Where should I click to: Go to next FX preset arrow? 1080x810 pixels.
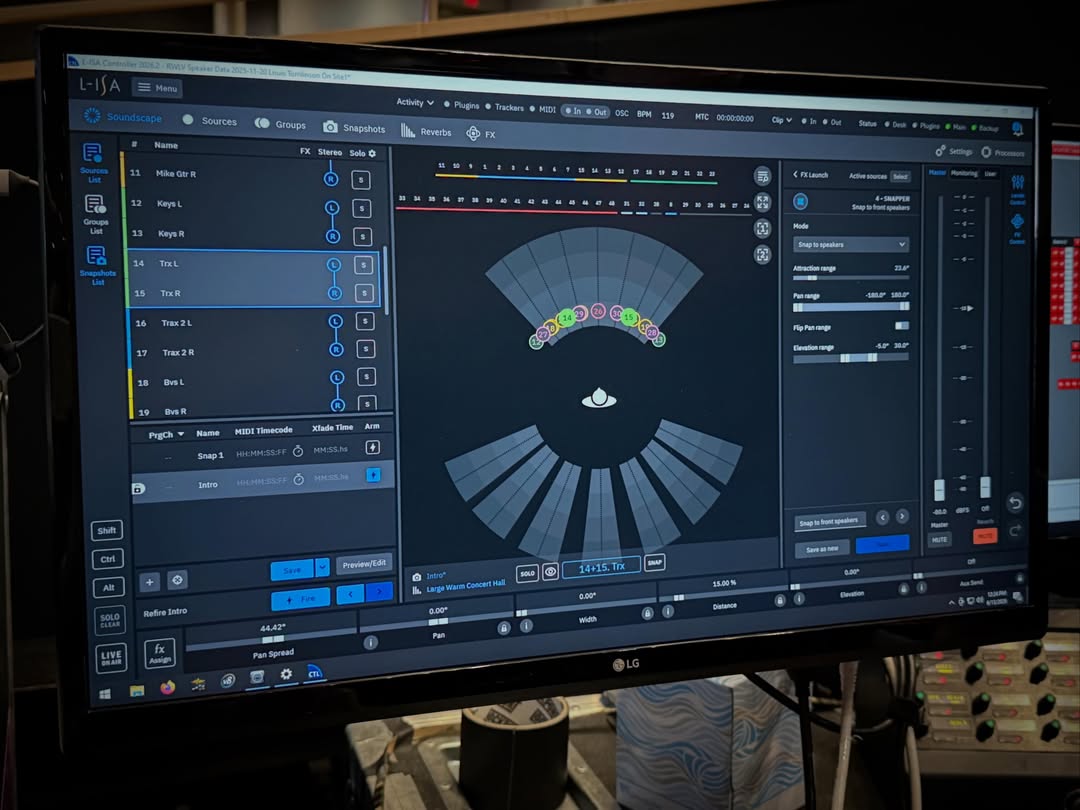pos(902,516)
